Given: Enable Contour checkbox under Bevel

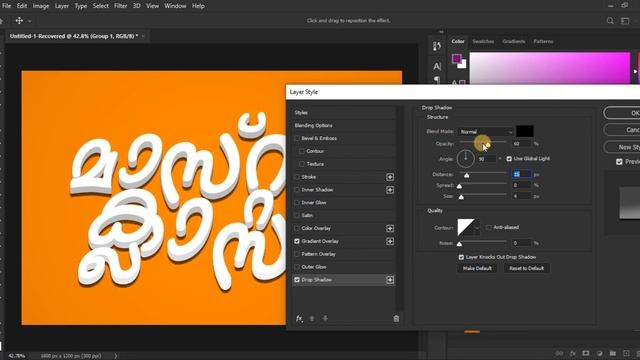Looking at the screenshot, I should [x=302, y=151].
